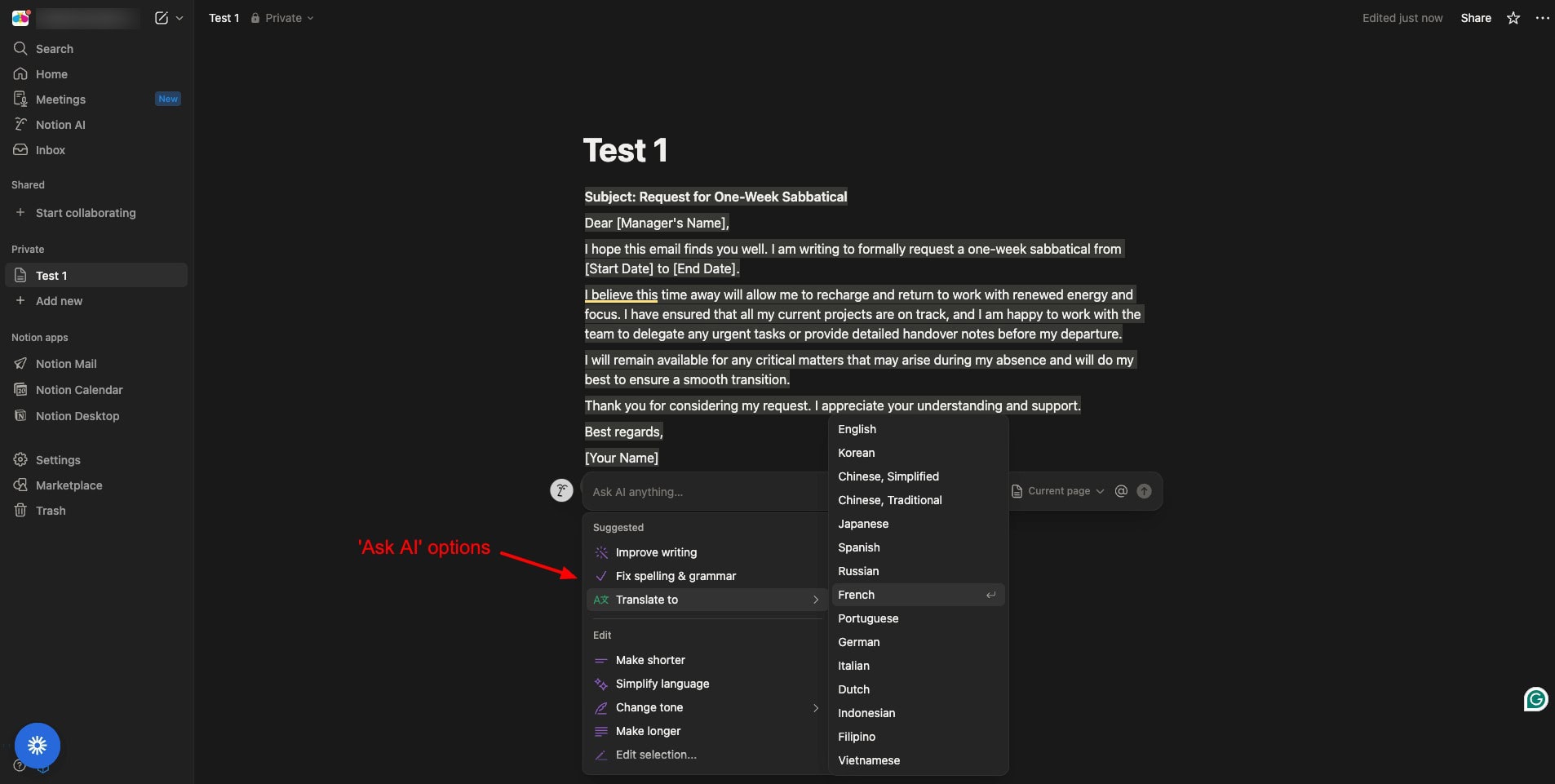Click the blue floating snowflake button

point(38,745)
